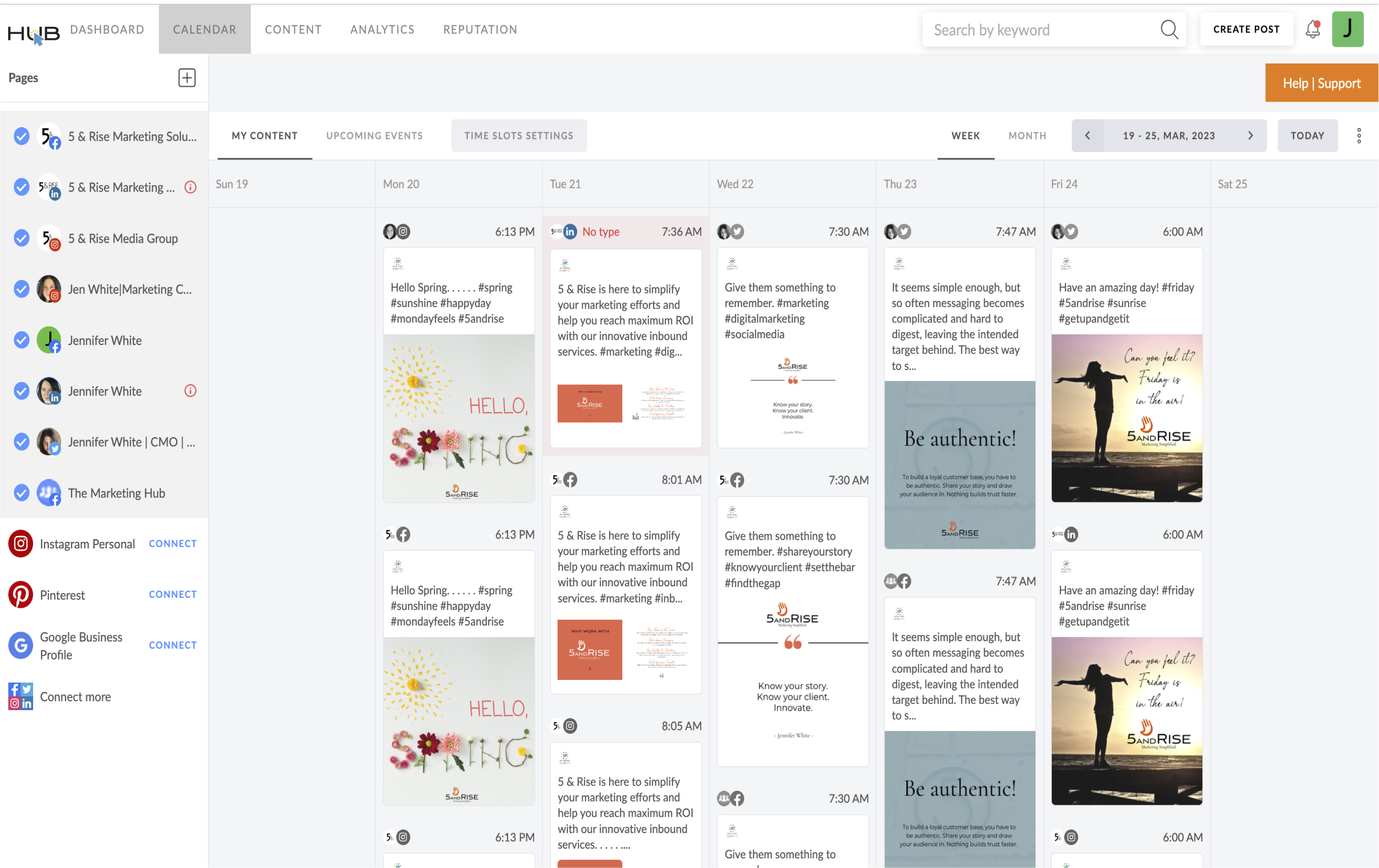Viewport: 1379px width, 868px height.
Task: Open Be authentic image on Thursday top post
Action: point(960,464)
